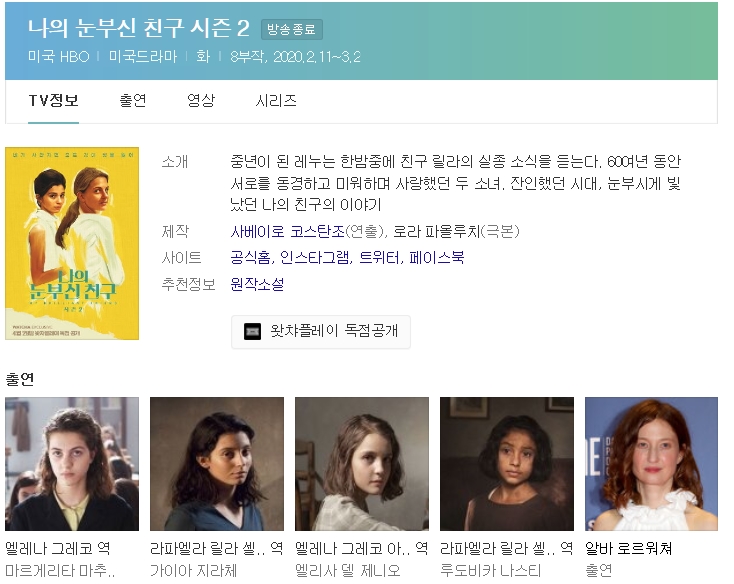Open the 왓챠플레이 독점공개 button

click(x=321, y=332)
